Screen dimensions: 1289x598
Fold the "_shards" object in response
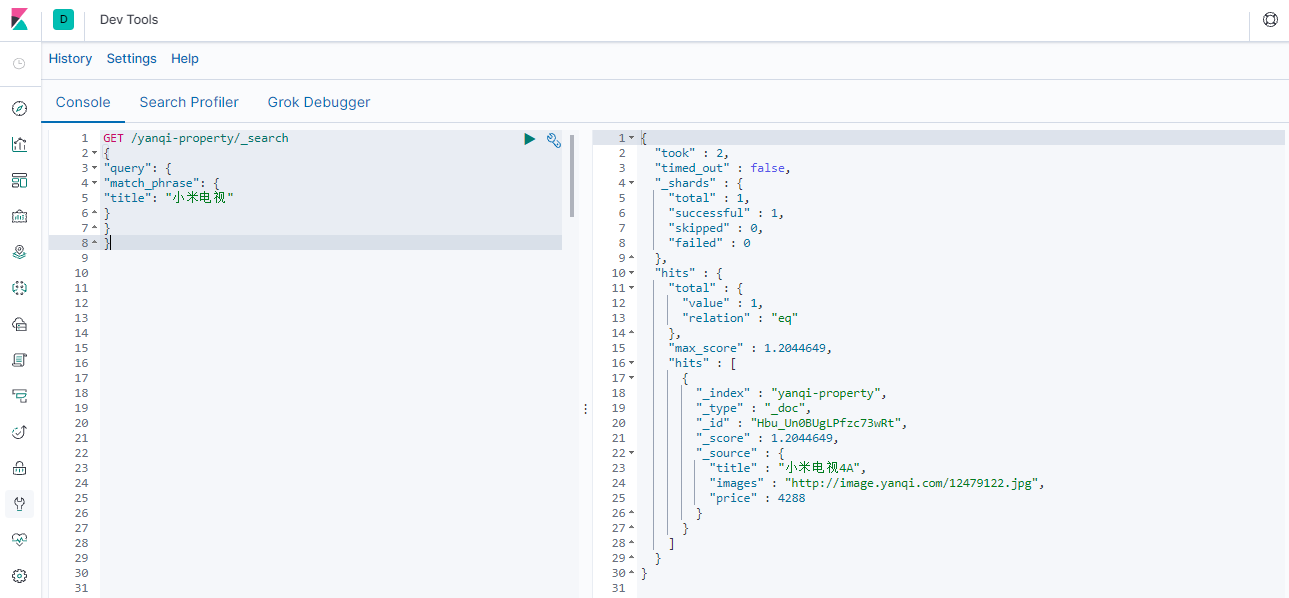(x=632, y=183)
